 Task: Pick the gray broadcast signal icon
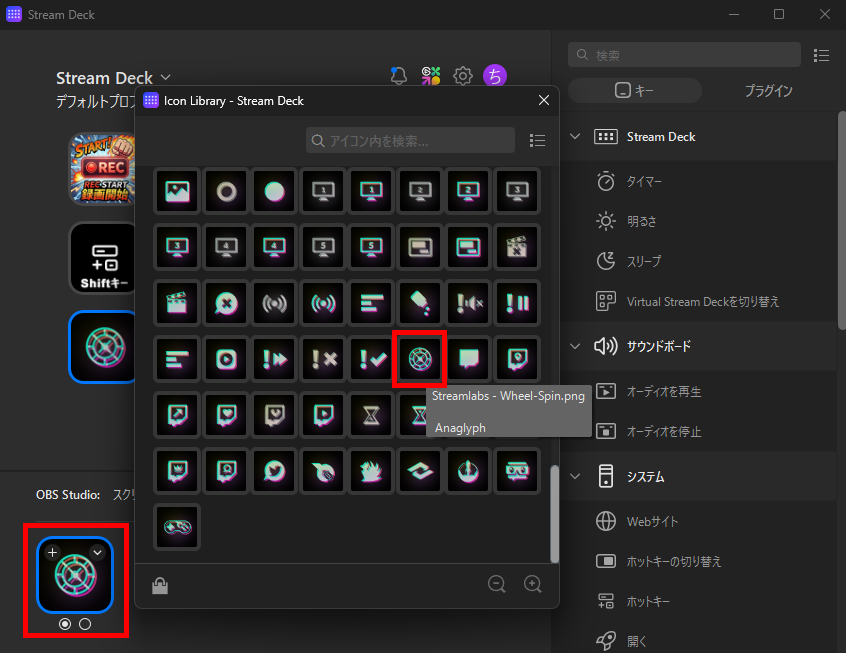[275, 303]
